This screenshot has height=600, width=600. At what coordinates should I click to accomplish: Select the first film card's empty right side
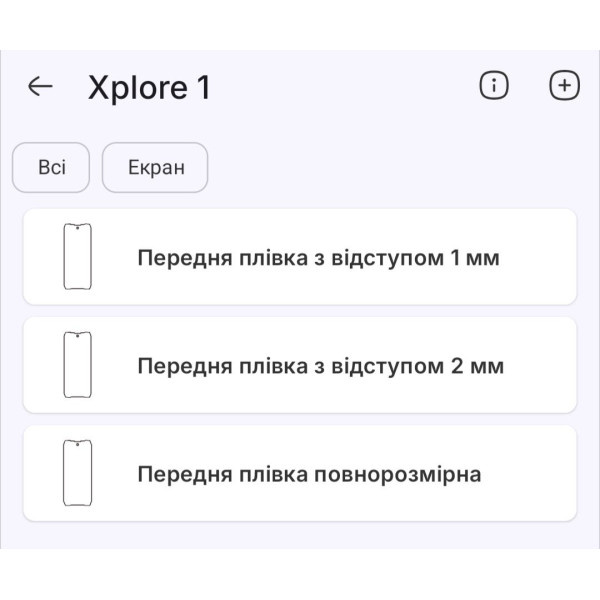point(540,257)
